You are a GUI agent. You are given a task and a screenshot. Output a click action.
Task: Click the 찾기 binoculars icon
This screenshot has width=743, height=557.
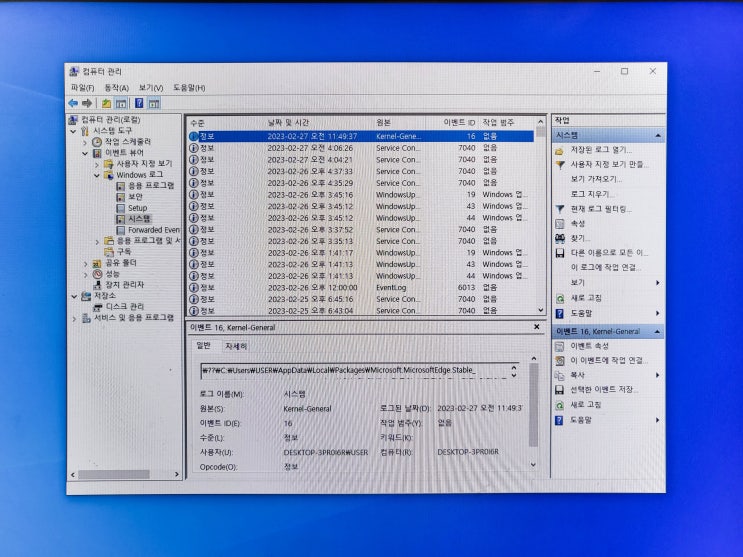pos(560,238)
